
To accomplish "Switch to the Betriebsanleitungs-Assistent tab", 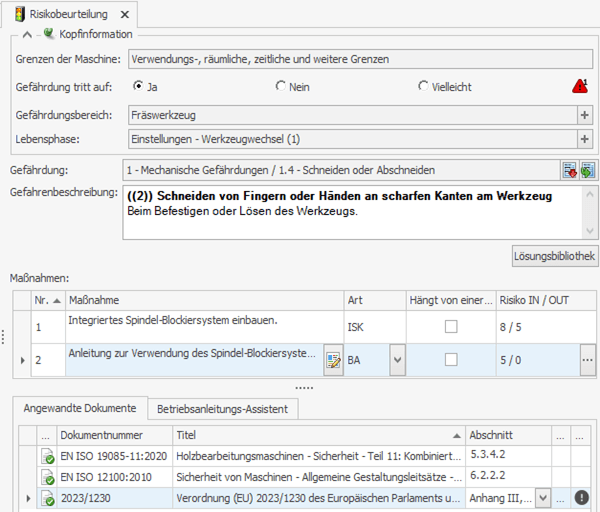I will point(223,408).
